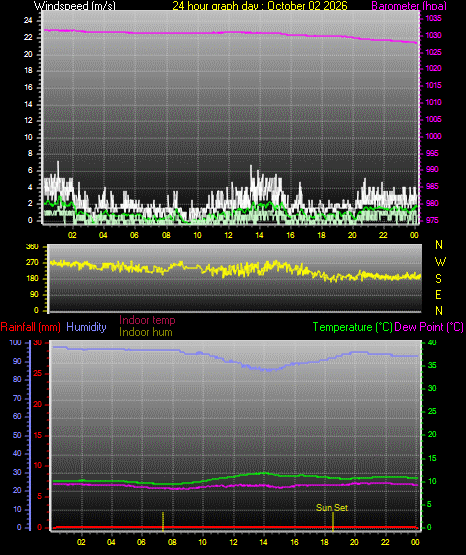The width and height of the screenshot is (466, 555).
Task: Click the "Dew Point (°C)" legend label
Action: (429, 327)
